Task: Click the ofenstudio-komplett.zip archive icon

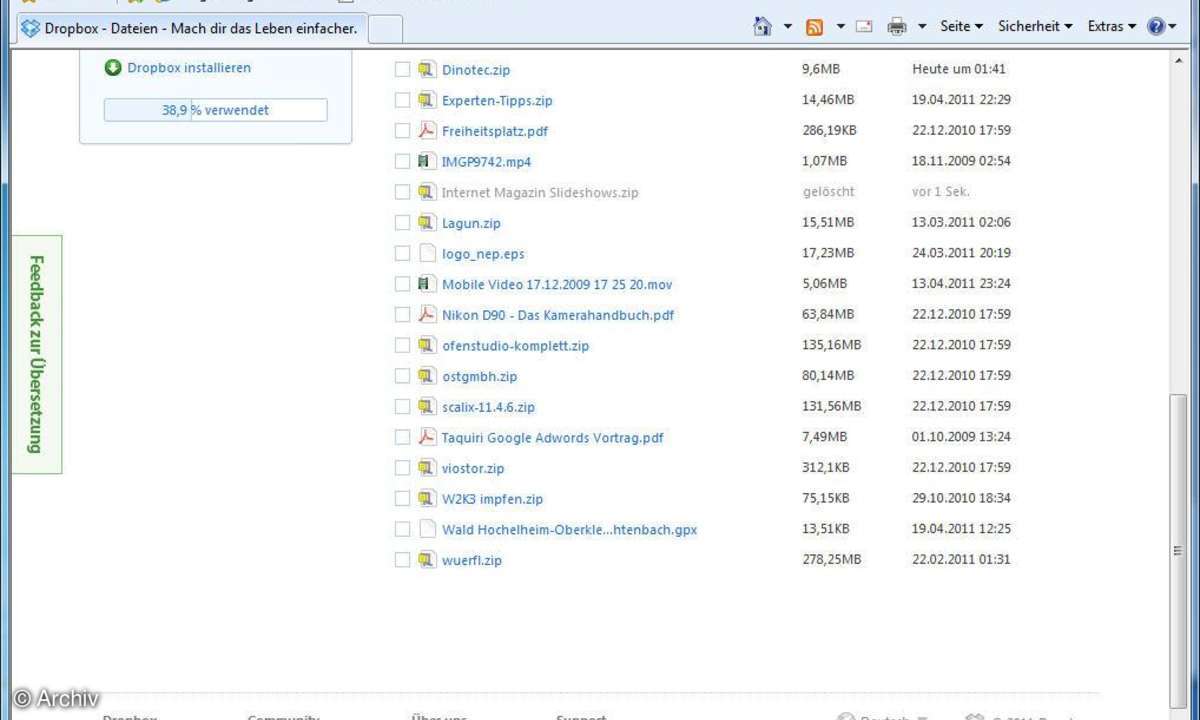Action: click(427, 345)
